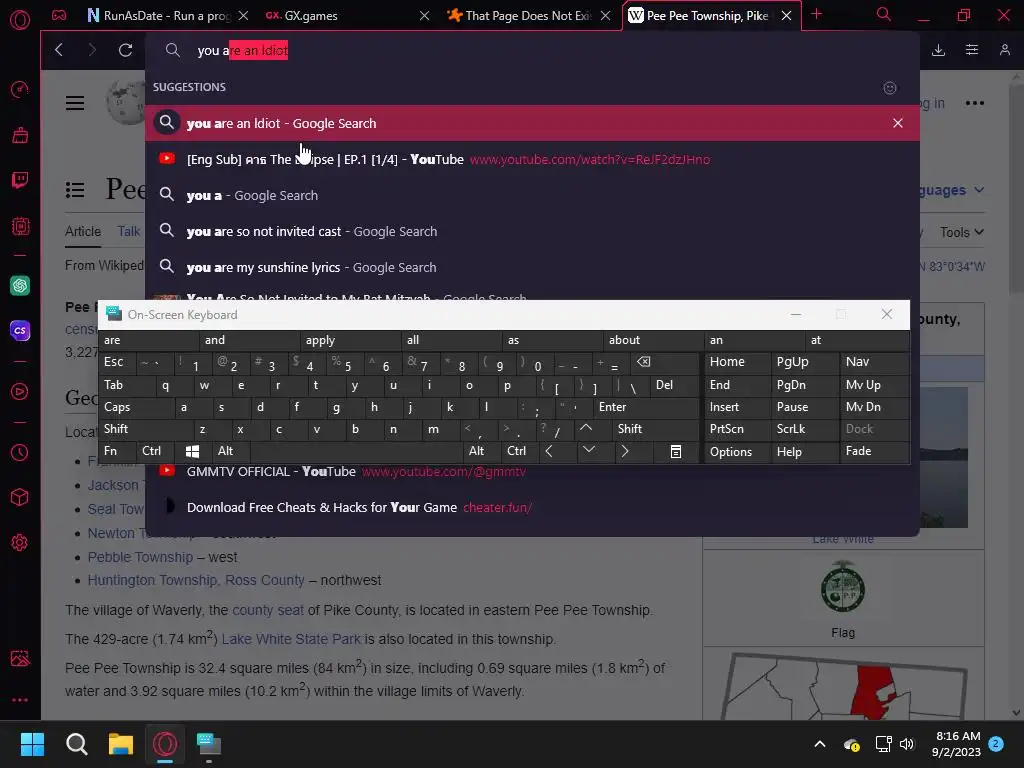Click the search tabs magnifier icon

point(884,14)
